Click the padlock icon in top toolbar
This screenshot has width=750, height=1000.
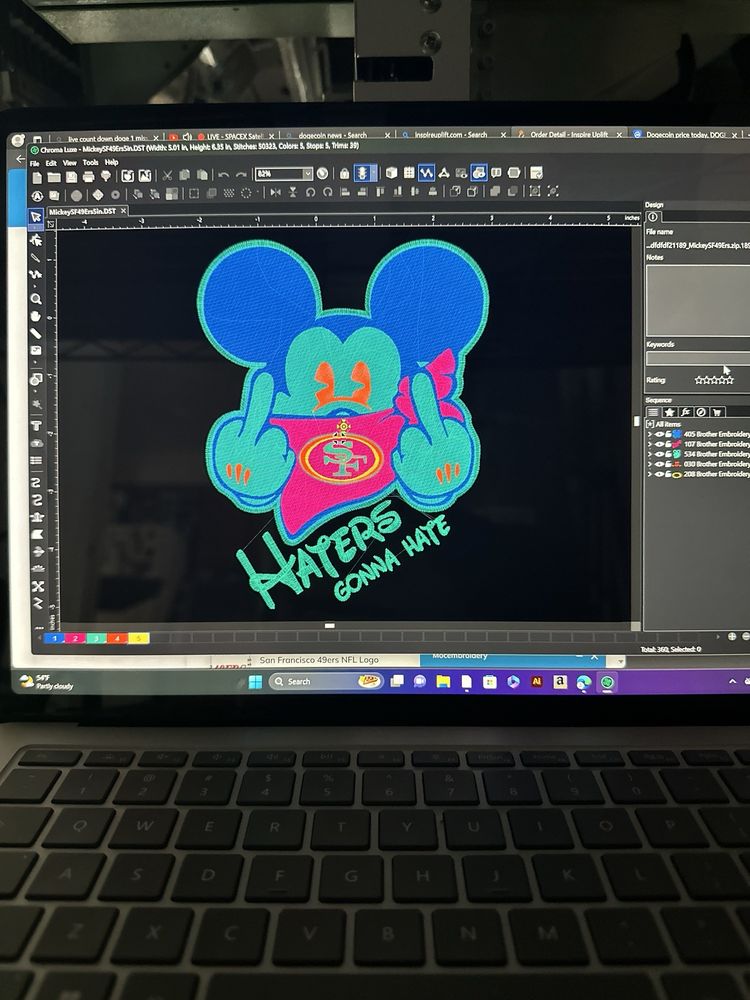(345, 173)
